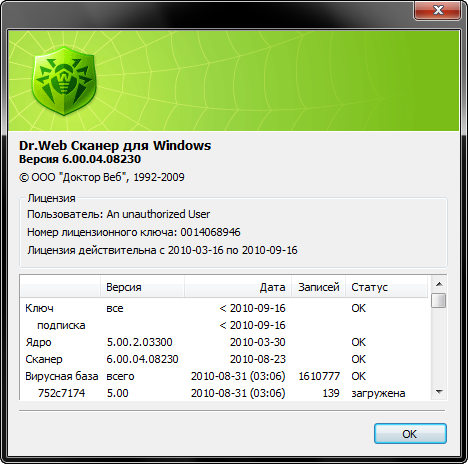
Task: Click the Записей column header
Action: coord(319,287)
